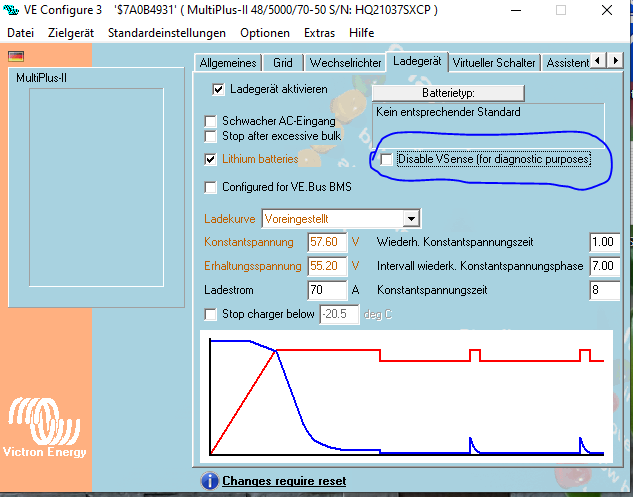Click the Intervall wiederk. Konstantspannungsphase field
This screenshot has height=497, width=633.
(604, 266)
